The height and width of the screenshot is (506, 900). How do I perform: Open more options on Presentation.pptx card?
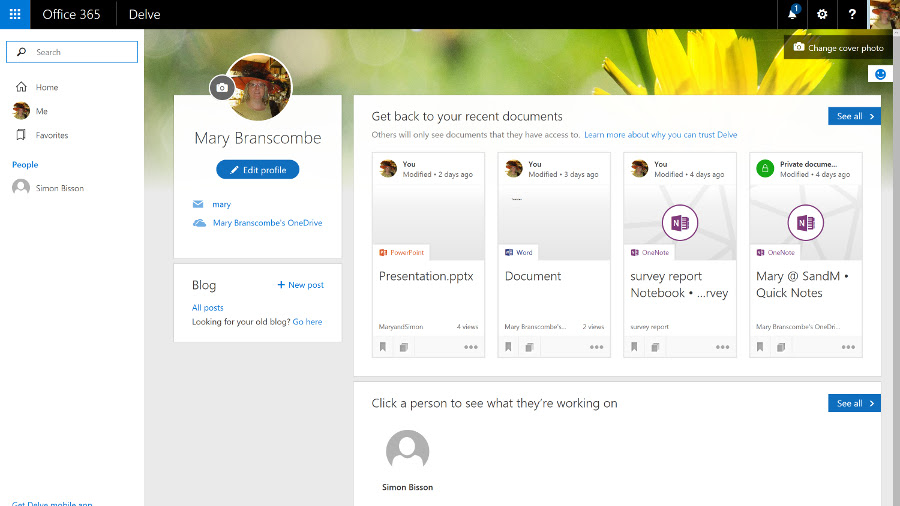click(471, 347)
